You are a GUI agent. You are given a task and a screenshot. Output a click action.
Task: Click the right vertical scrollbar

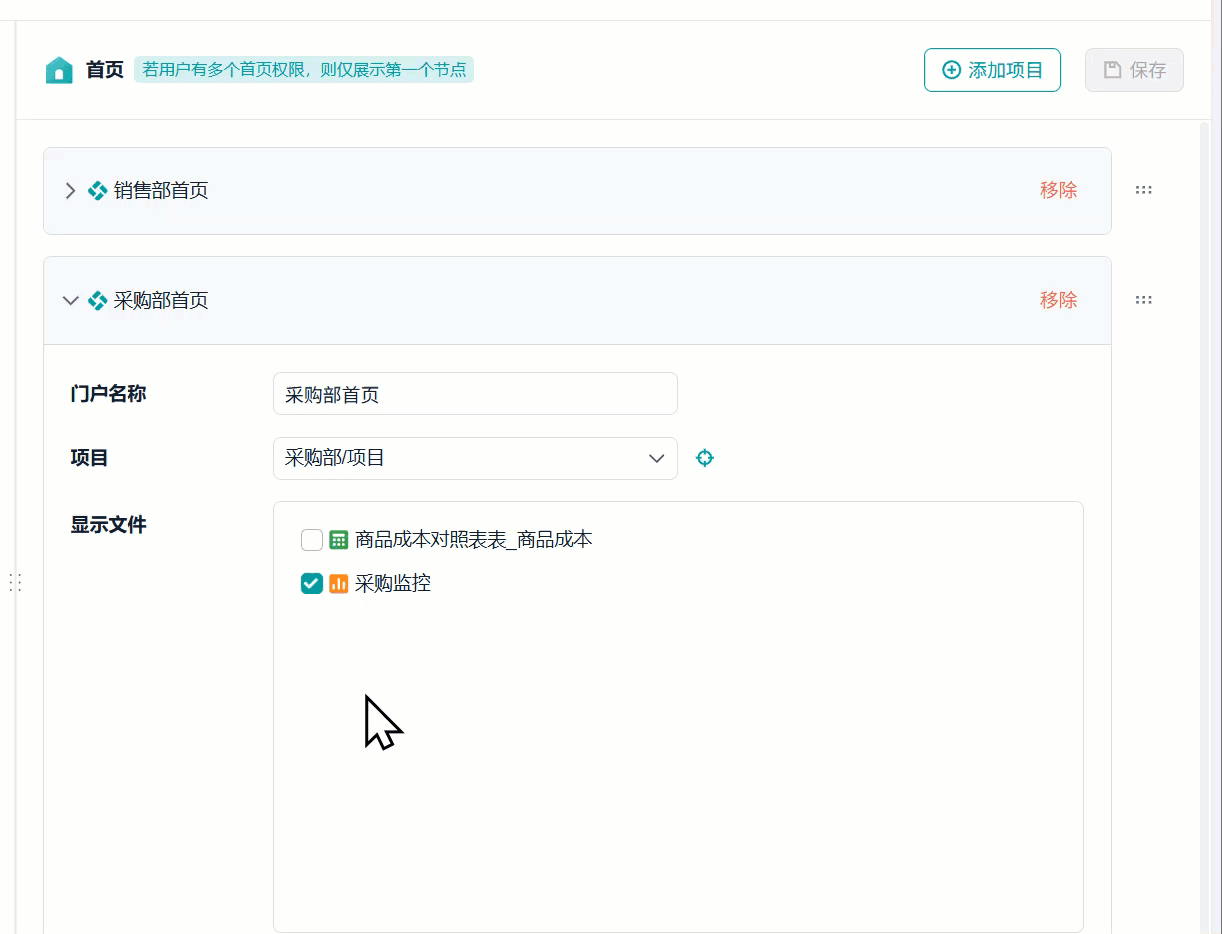(1204, 527)
